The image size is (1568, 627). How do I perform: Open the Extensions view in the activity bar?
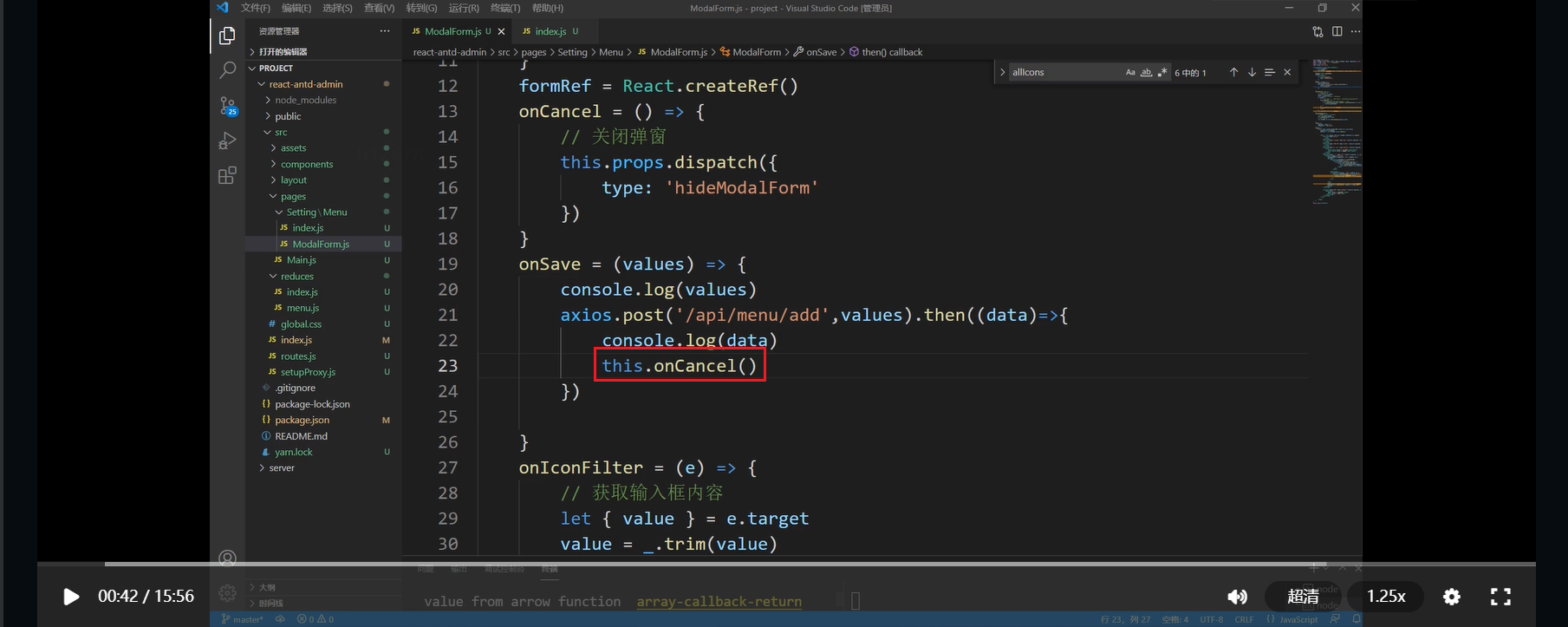coord(227,175)
